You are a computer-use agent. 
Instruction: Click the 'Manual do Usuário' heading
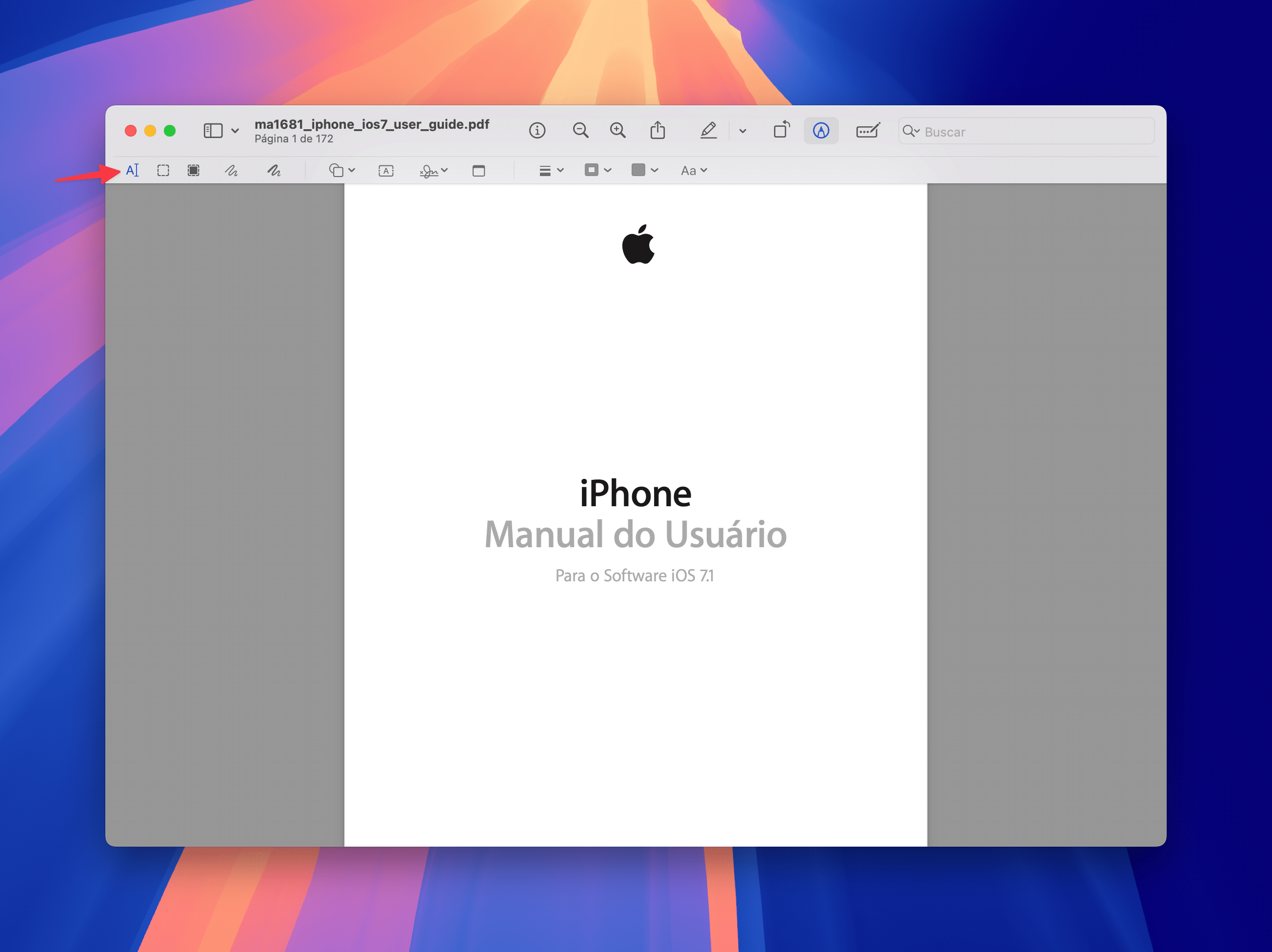pos(636,535)
